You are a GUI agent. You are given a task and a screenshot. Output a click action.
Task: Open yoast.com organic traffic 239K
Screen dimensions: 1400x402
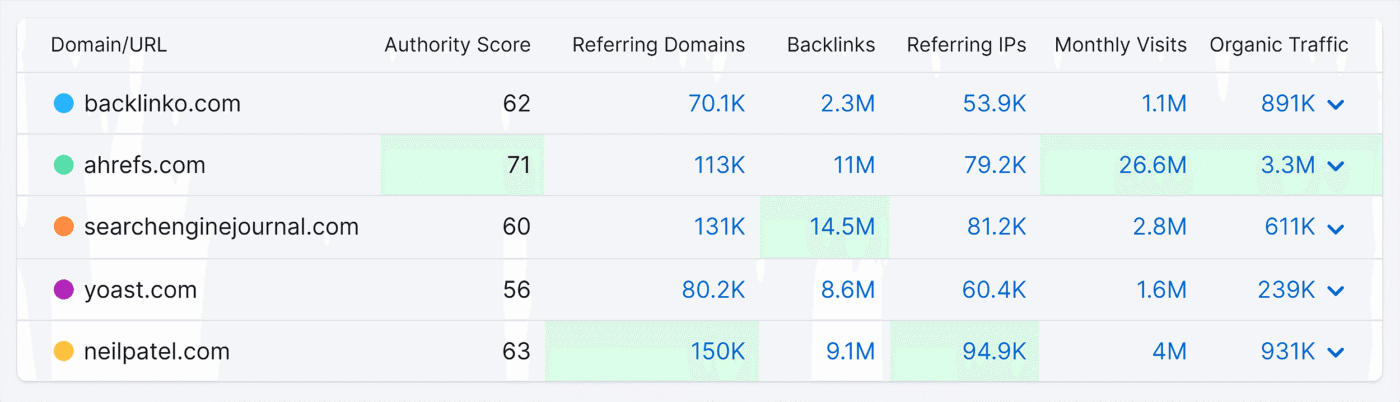pyautogui.click(x=1287, y=290)
